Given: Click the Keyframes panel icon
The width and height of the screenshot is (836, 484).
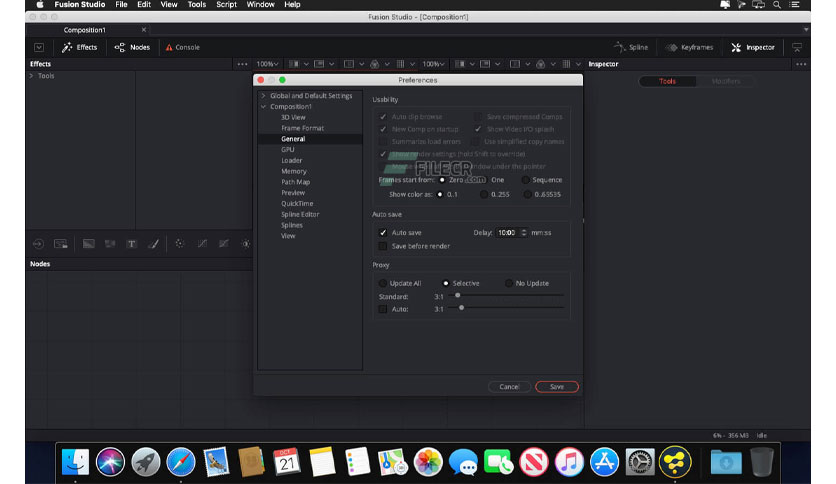Looking at the screenshot, I should click(x=672, y=47).
